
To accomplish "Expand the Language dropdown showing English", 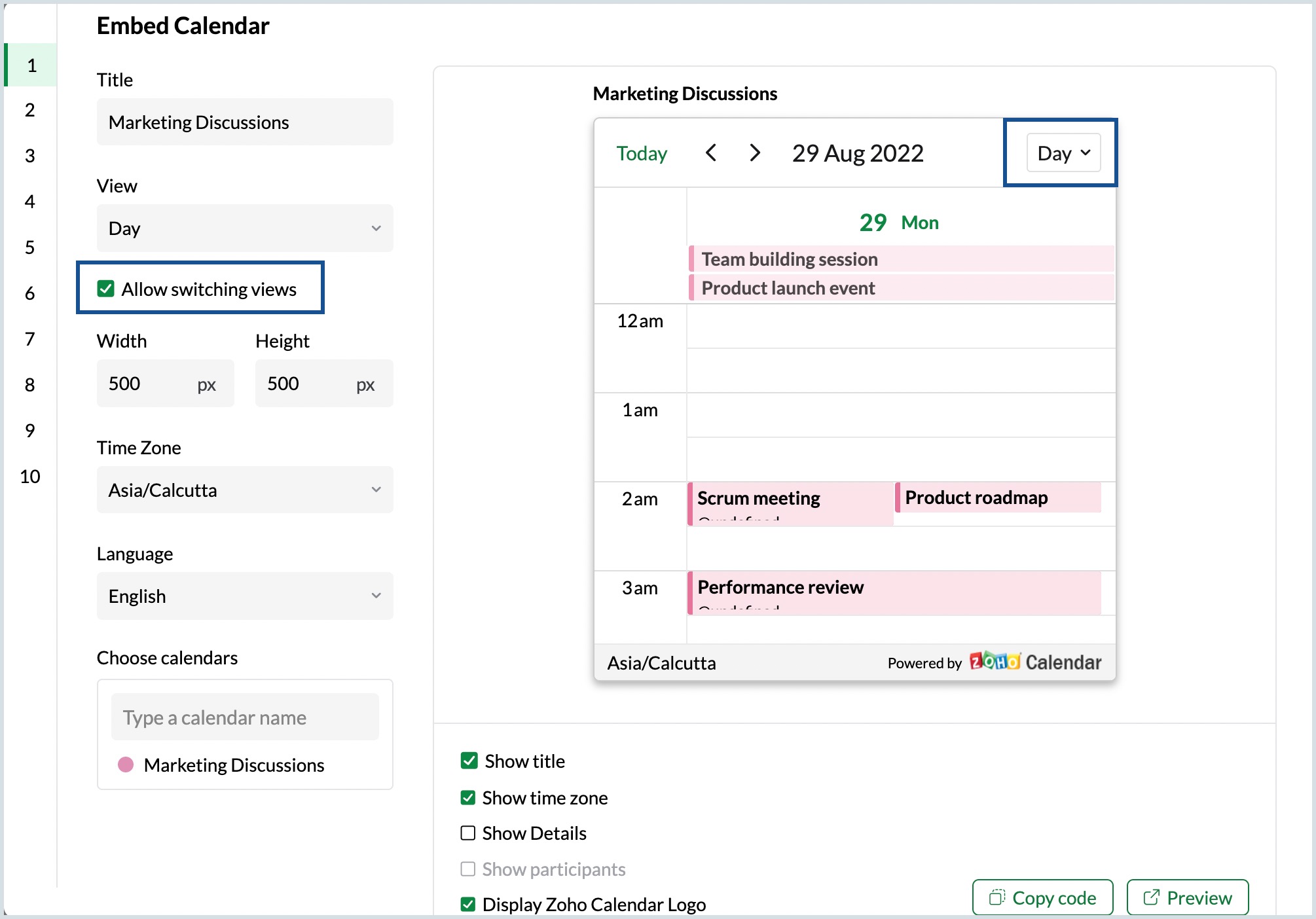I will (245, 596).
